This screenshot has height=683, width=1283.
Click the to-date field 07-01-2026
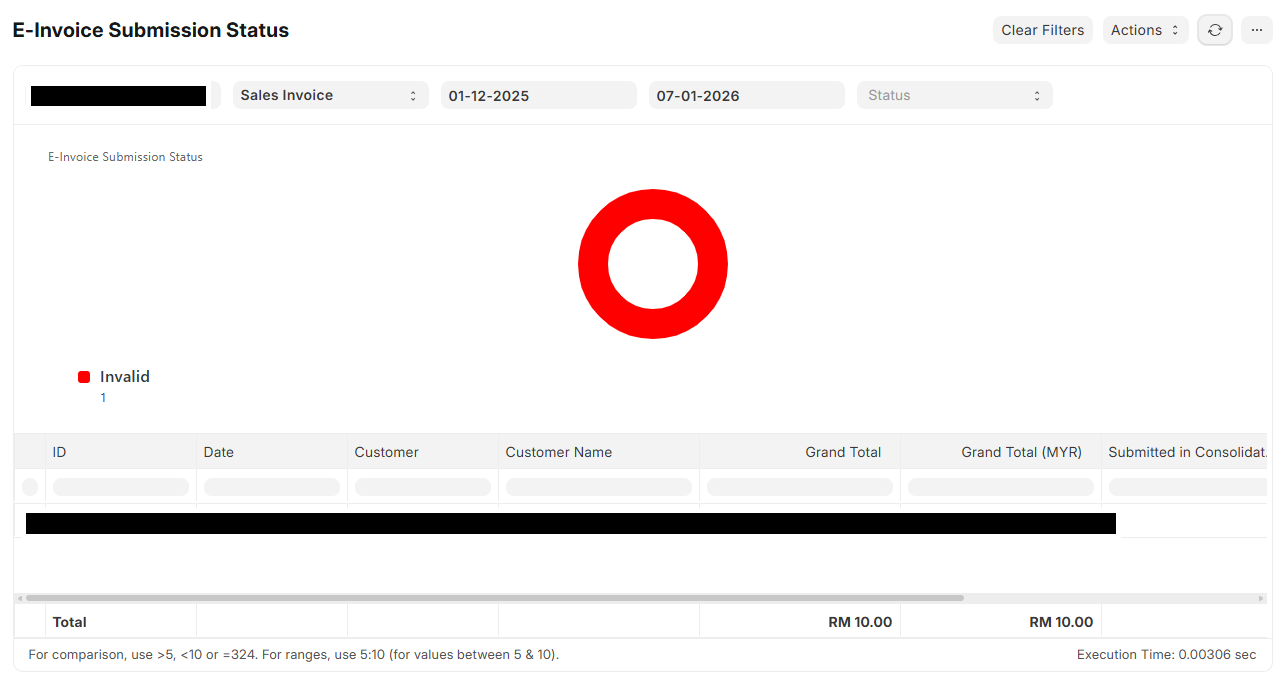746,95
